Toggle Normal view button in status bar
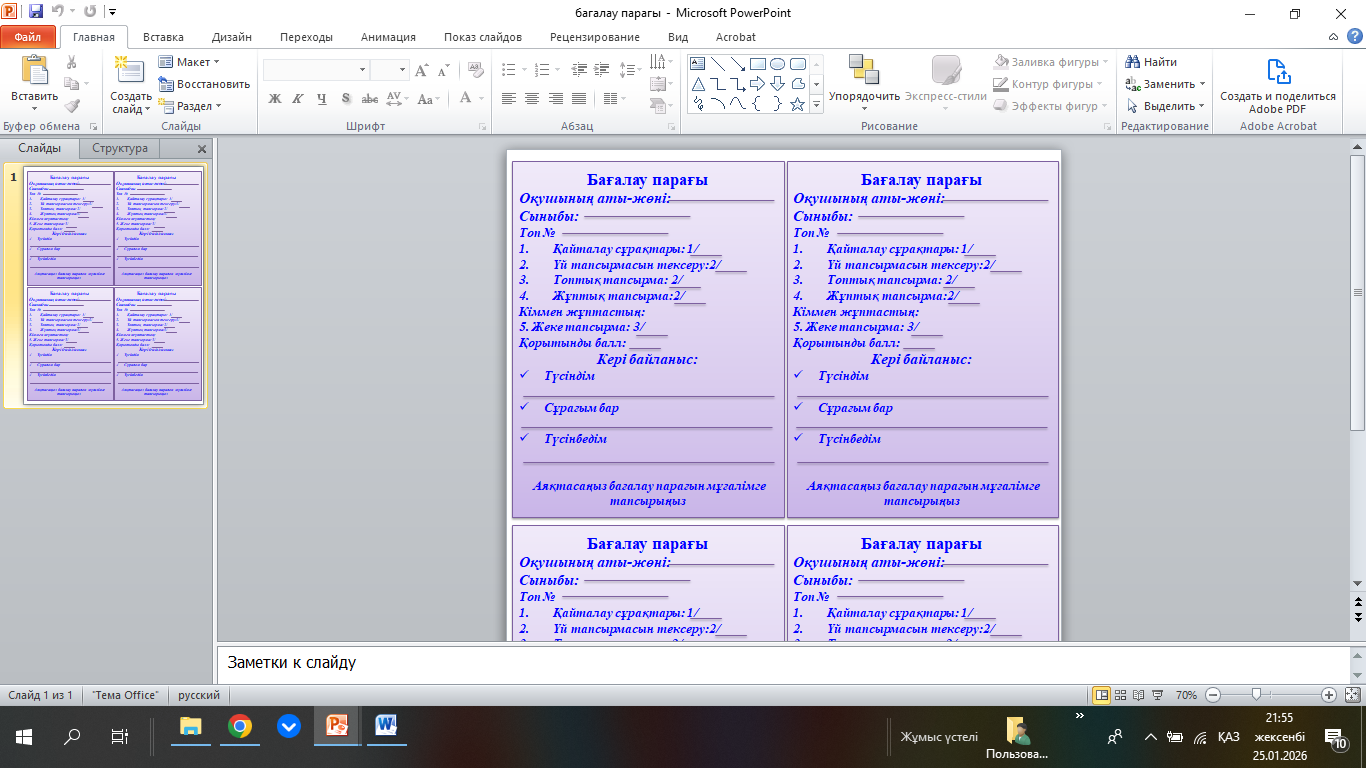1366x768 pixels. pyautogui.click(x=1101, y=695)
